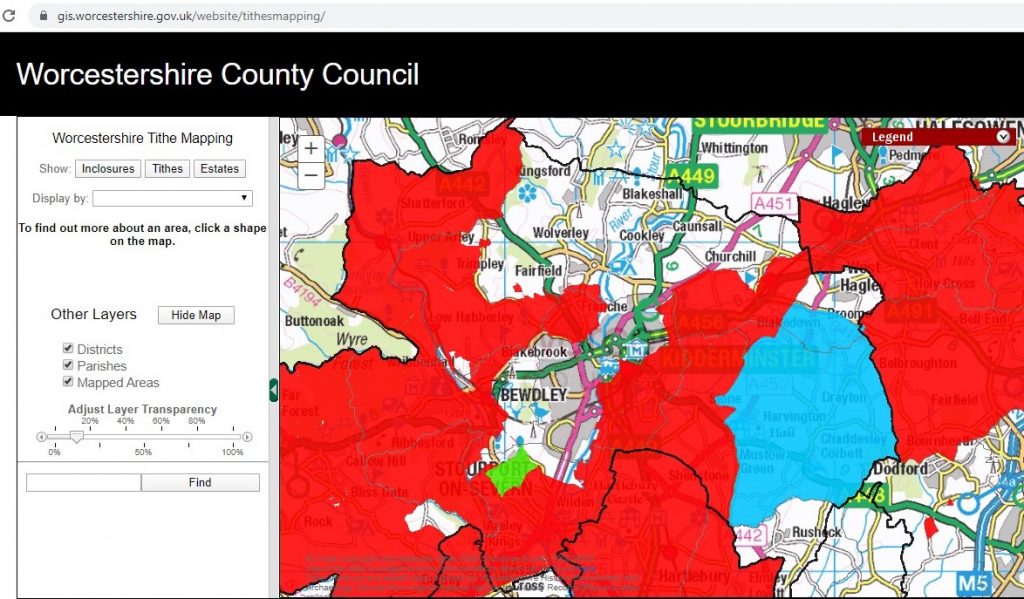Toggle the Districts layer checkbox
The width and height of the screenshot is (1024, 599).
pyautogui.click(x=67, y=349)
